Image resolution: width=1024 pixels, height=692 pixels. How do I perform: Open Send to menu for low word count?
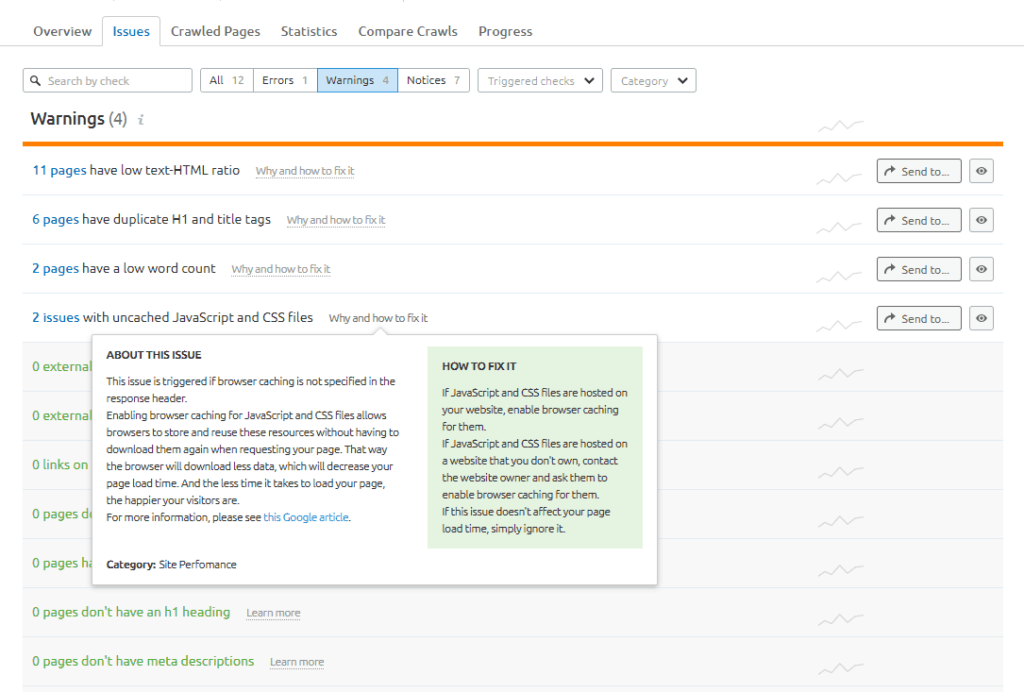(918, 269)
